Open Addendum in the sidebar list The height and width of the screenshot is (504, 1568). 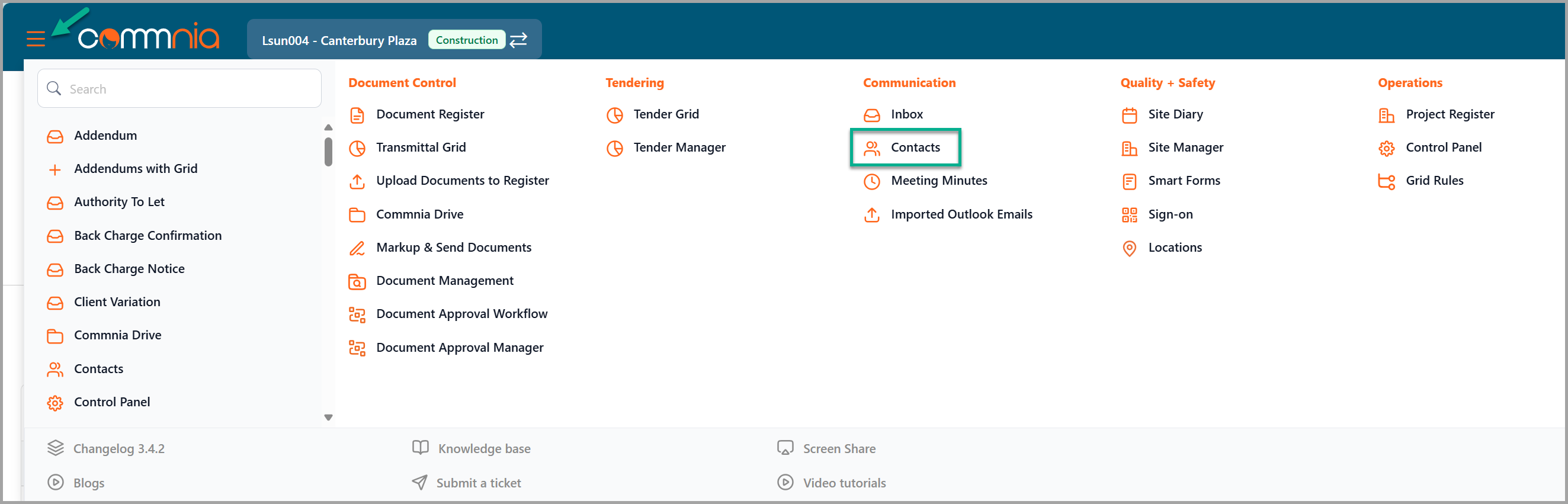click(x=105, y=136)
